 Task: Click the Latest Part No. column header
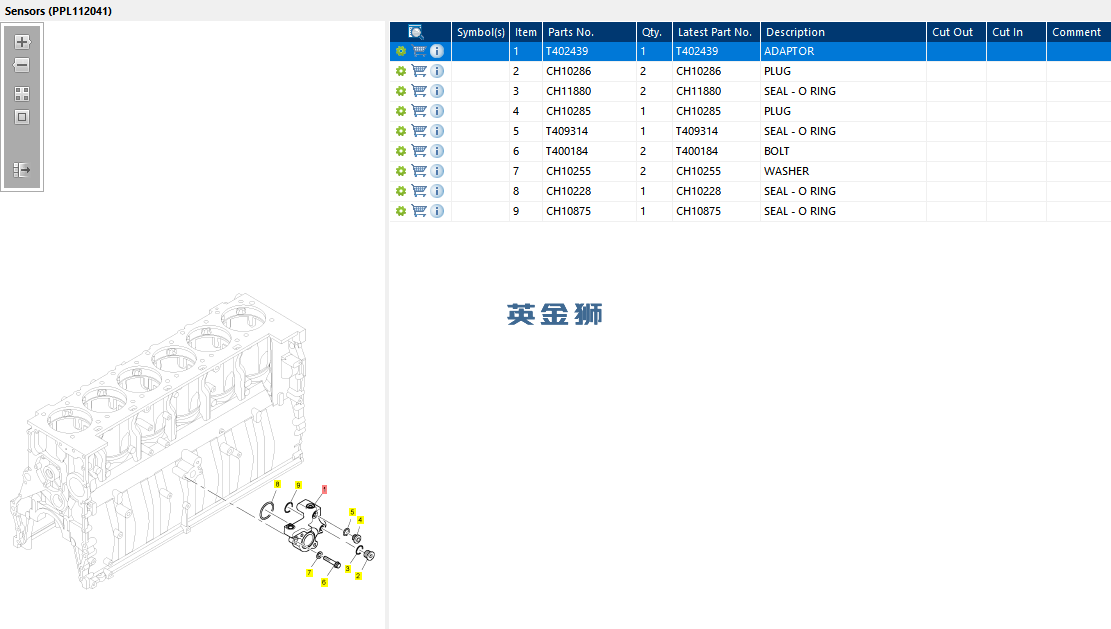click(716, 32)
